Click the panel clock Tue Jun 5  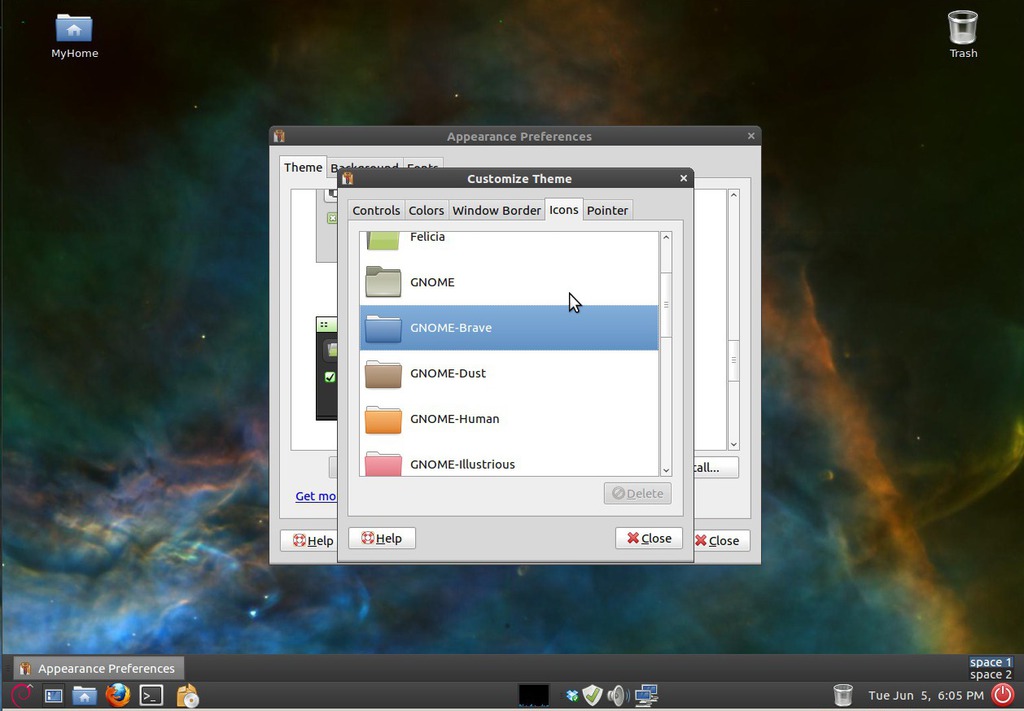pyautogui.click(x=926, y=695)
